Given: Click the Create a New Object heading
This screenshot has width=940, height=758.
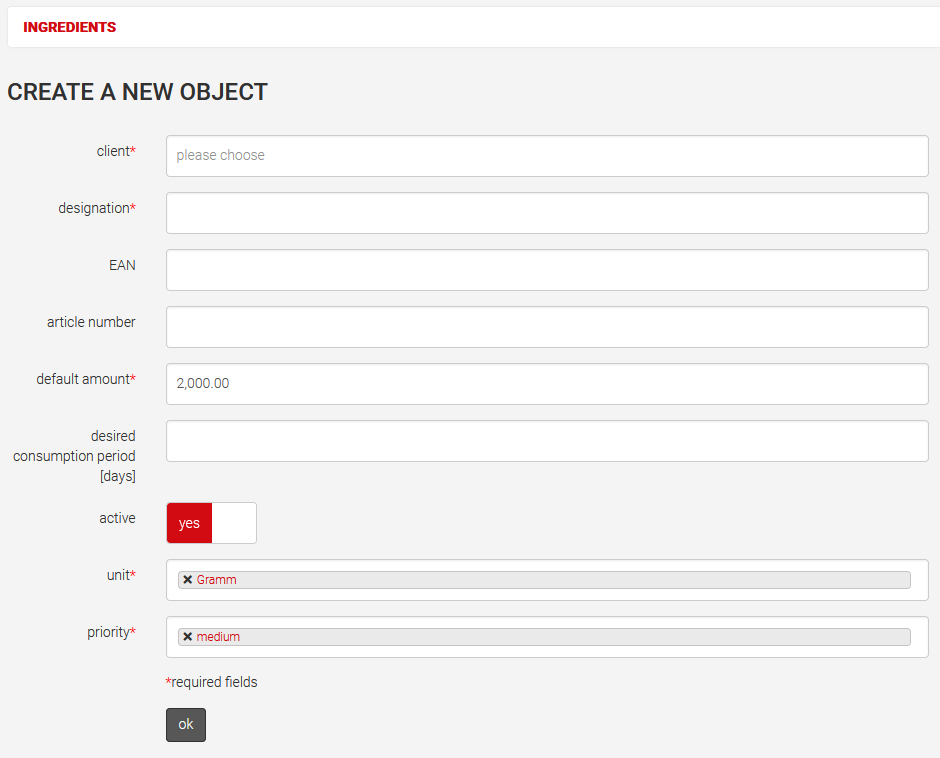Looking at the screenshot, I should [x=137, y=92].
